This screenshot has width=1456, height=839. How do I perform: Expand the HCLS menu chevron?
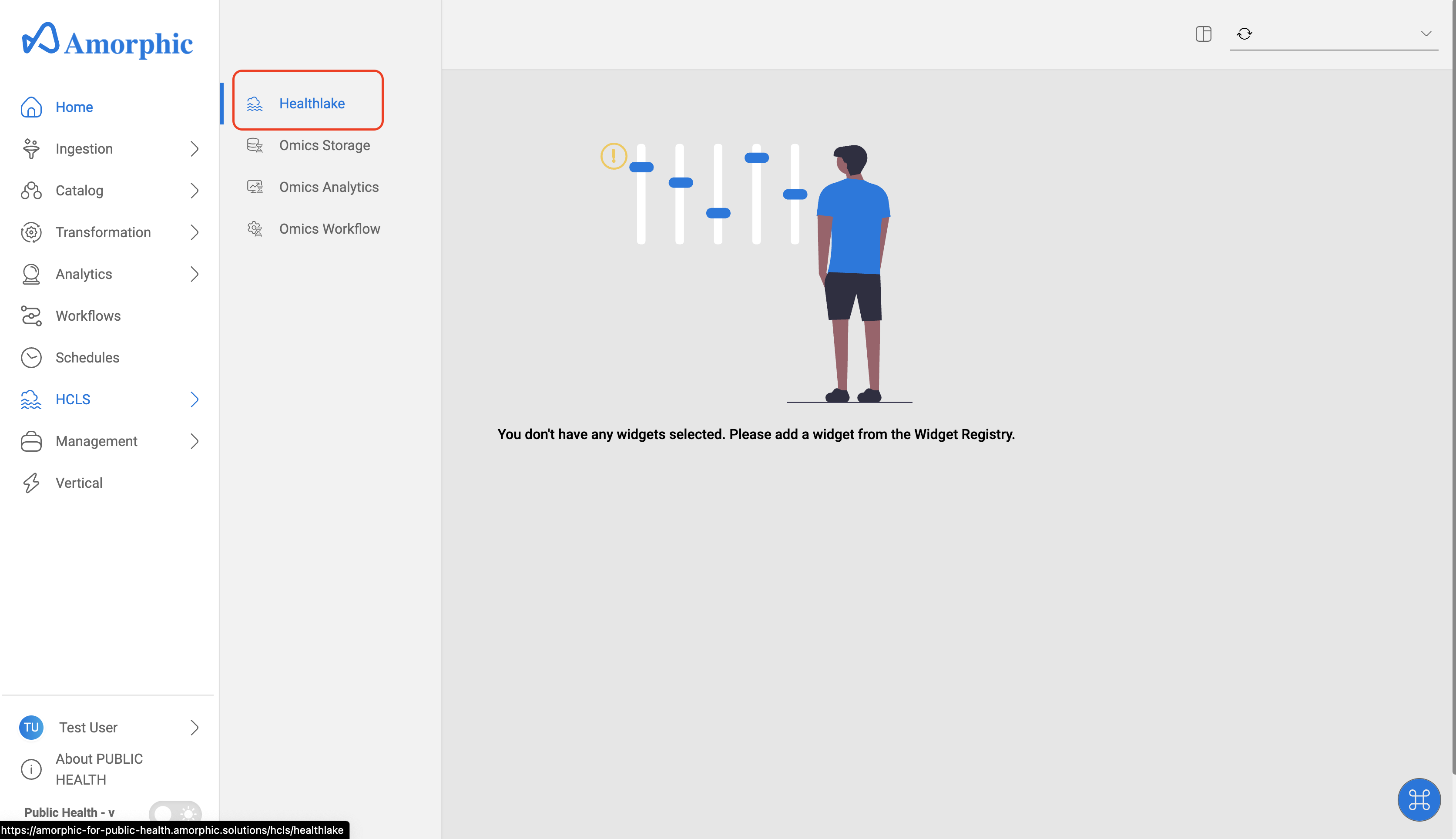pos(194,399)
